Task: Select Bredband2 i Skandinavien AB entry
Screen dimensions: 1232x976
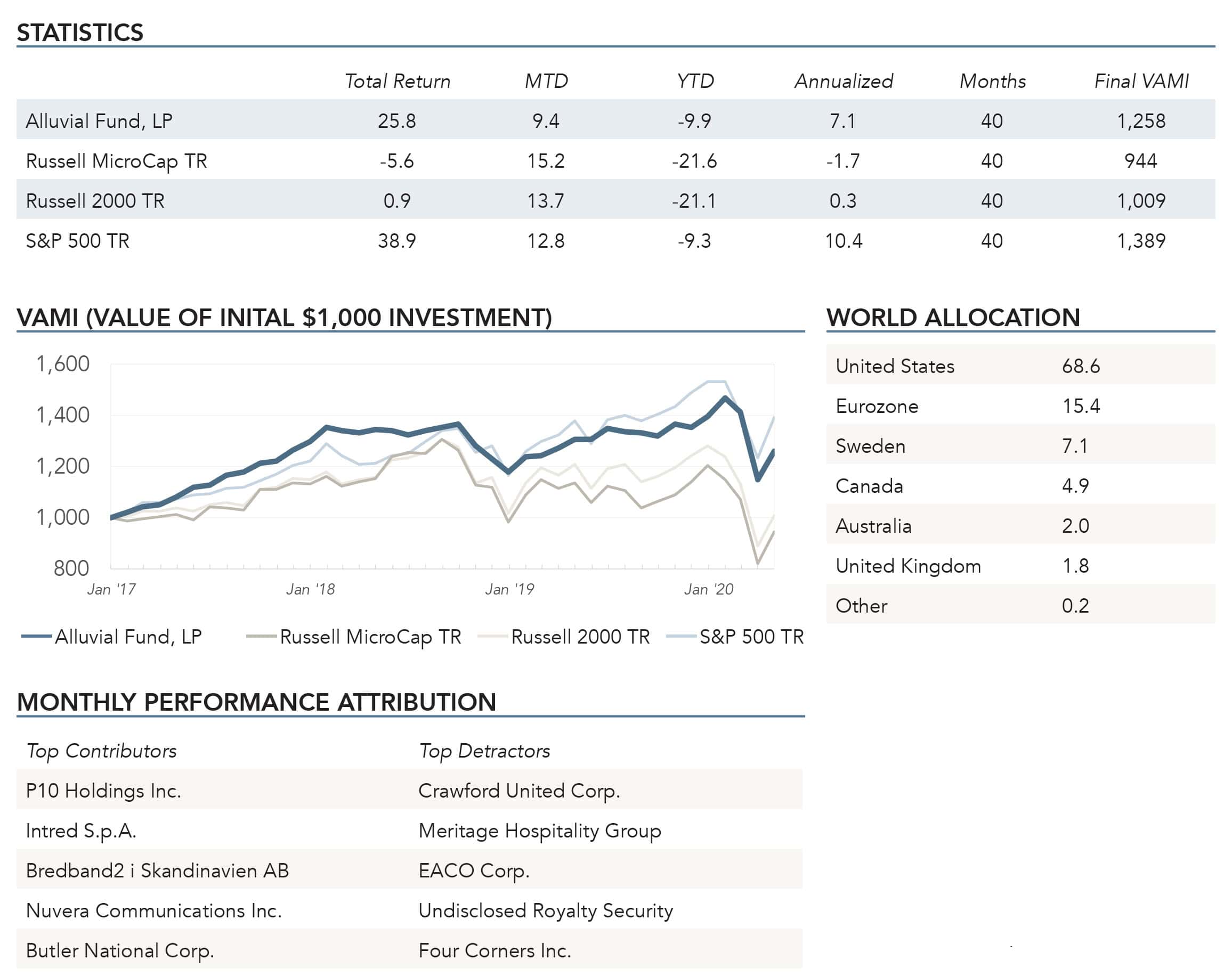Action: tap(157, 871)
